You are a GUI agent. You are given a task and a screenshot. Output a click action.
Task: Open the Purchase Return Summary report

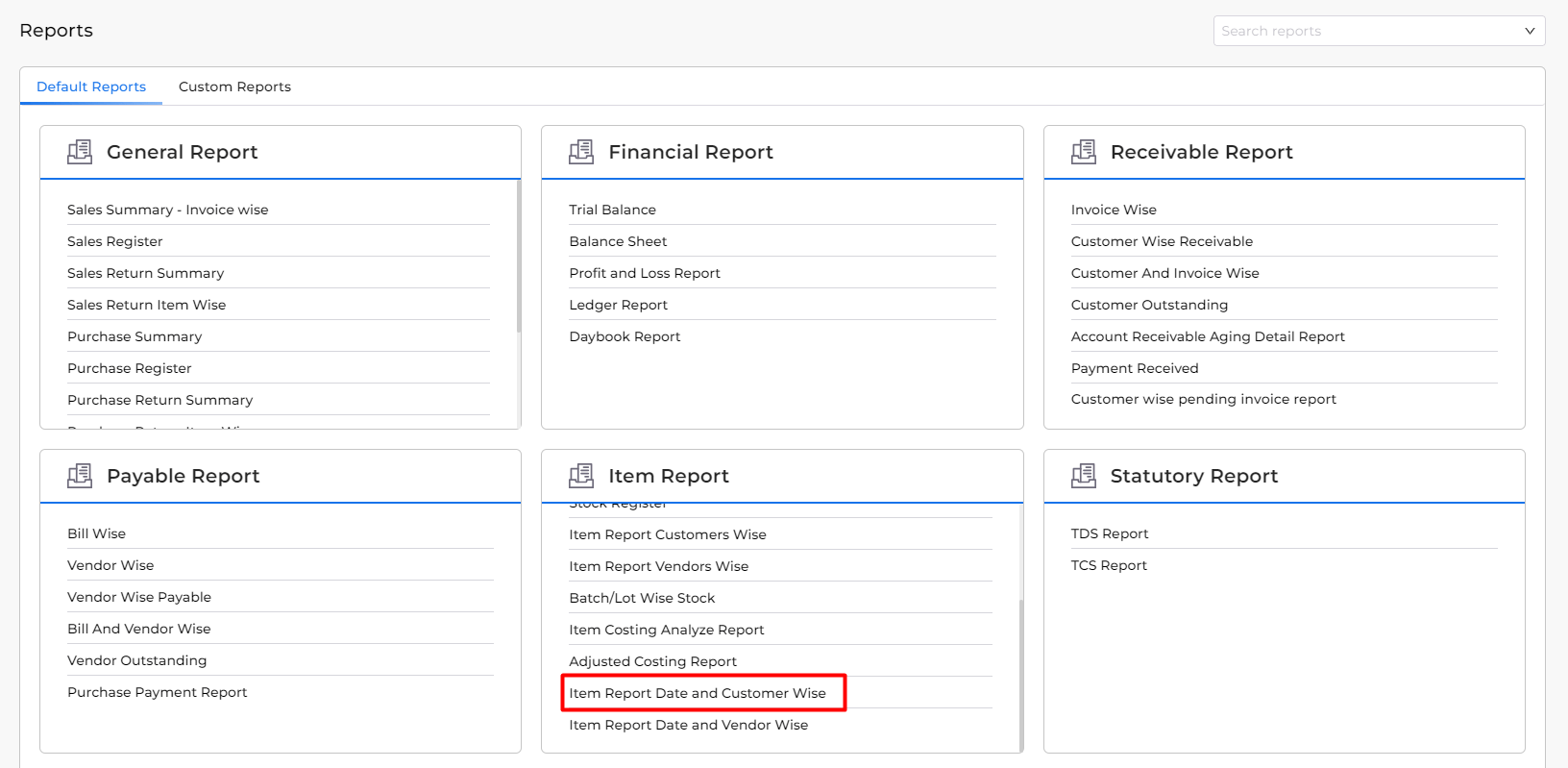[160, 400]
